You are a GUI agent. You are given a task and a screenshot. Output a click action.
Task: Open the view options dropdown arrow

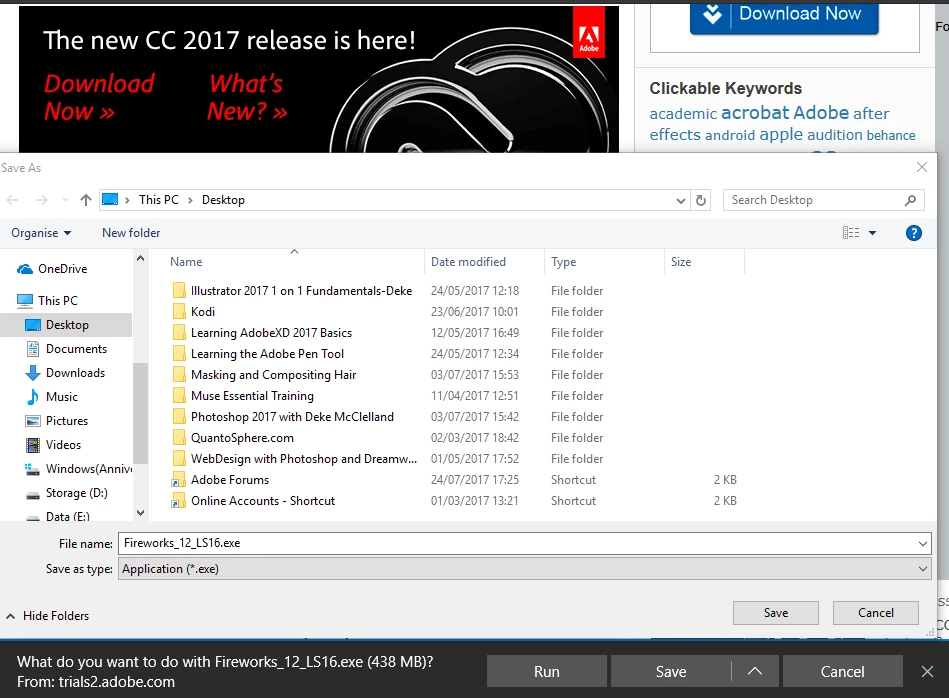tap(873, 232)
